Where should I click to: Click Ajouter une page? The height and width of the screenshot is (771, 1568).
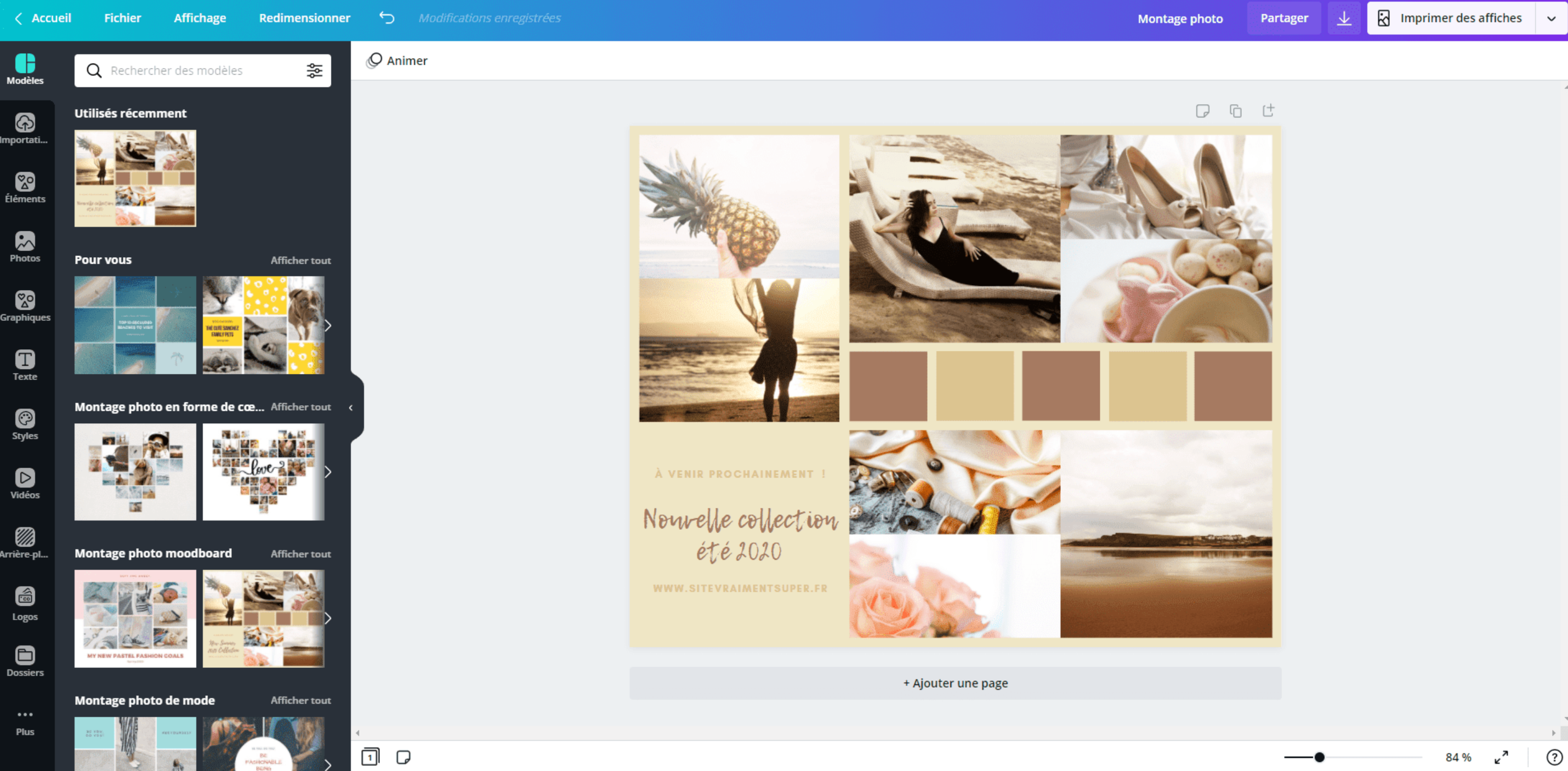pos(955,683)
